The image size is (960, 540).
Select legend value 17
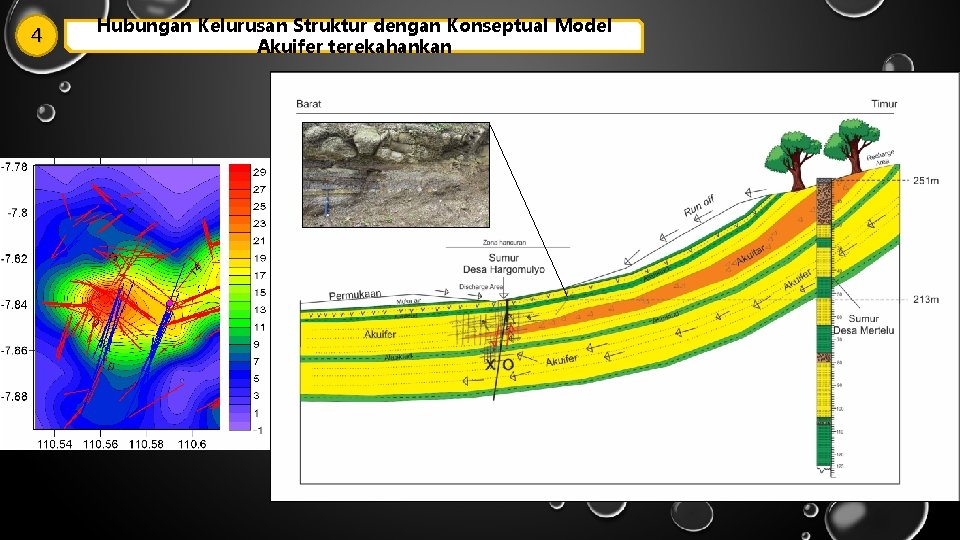tap(260, 276)
